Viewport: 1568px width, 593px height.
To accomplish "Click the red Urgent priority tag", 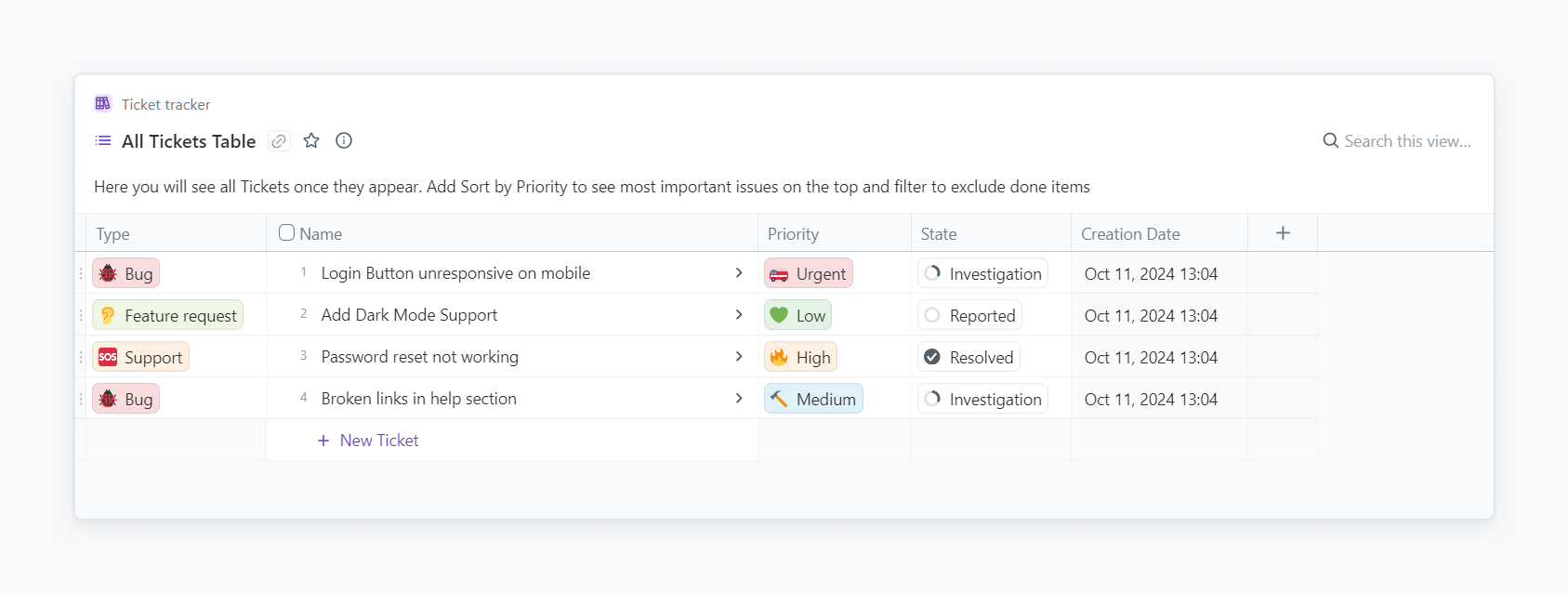I will coord(809,273).
